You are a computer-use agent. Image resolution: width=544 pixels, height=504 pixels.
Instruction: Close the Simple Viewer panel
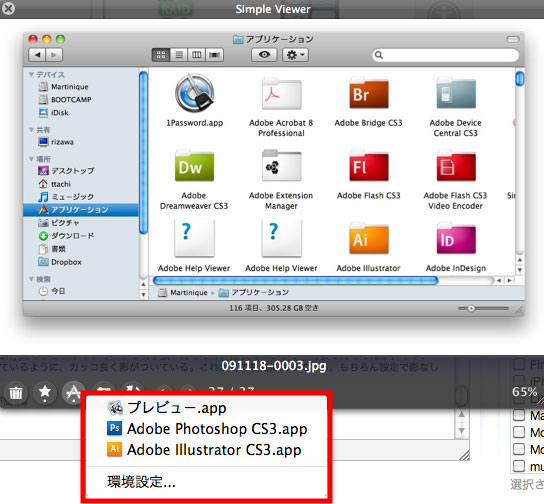pyautogui.click(x=8, y=9)
